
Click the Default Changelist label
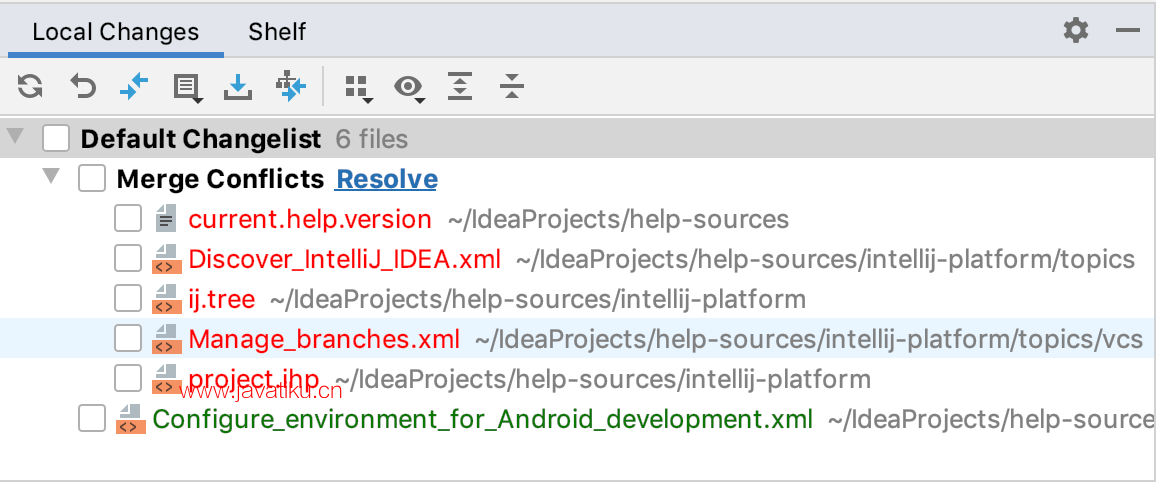pyautogui.click(x=201, y=139)
